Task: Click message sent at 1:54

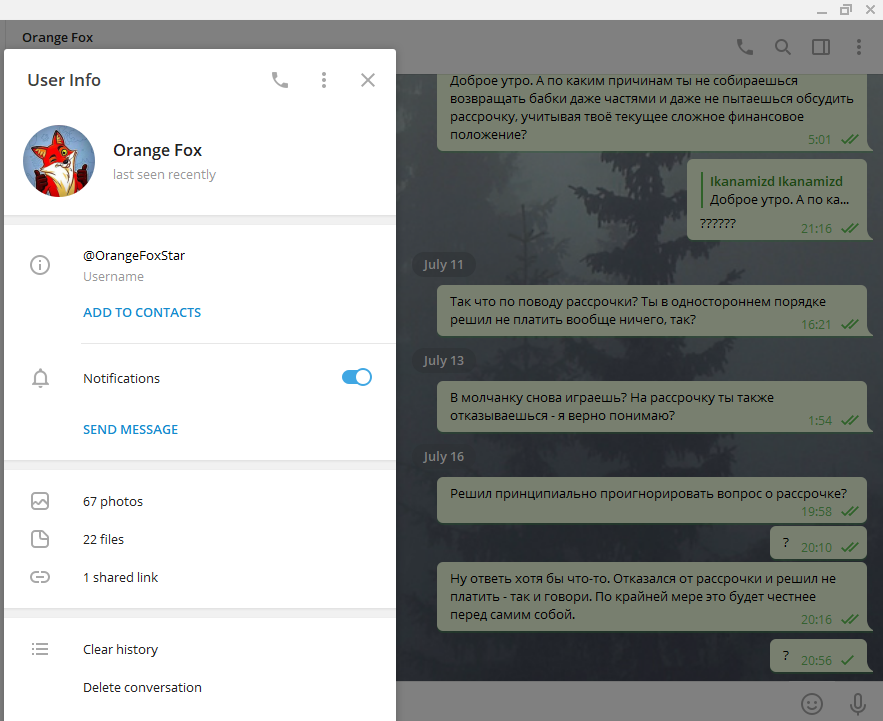Action: 652,407
